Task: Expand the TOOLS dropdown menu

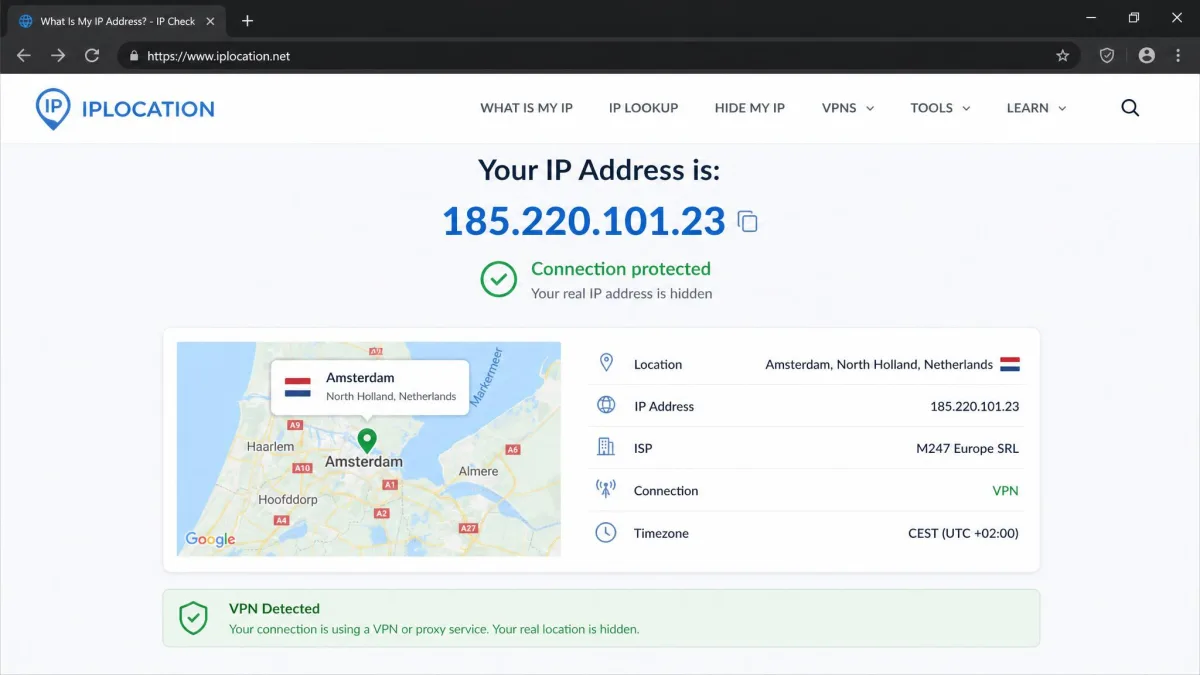Action: pos(940,108)
